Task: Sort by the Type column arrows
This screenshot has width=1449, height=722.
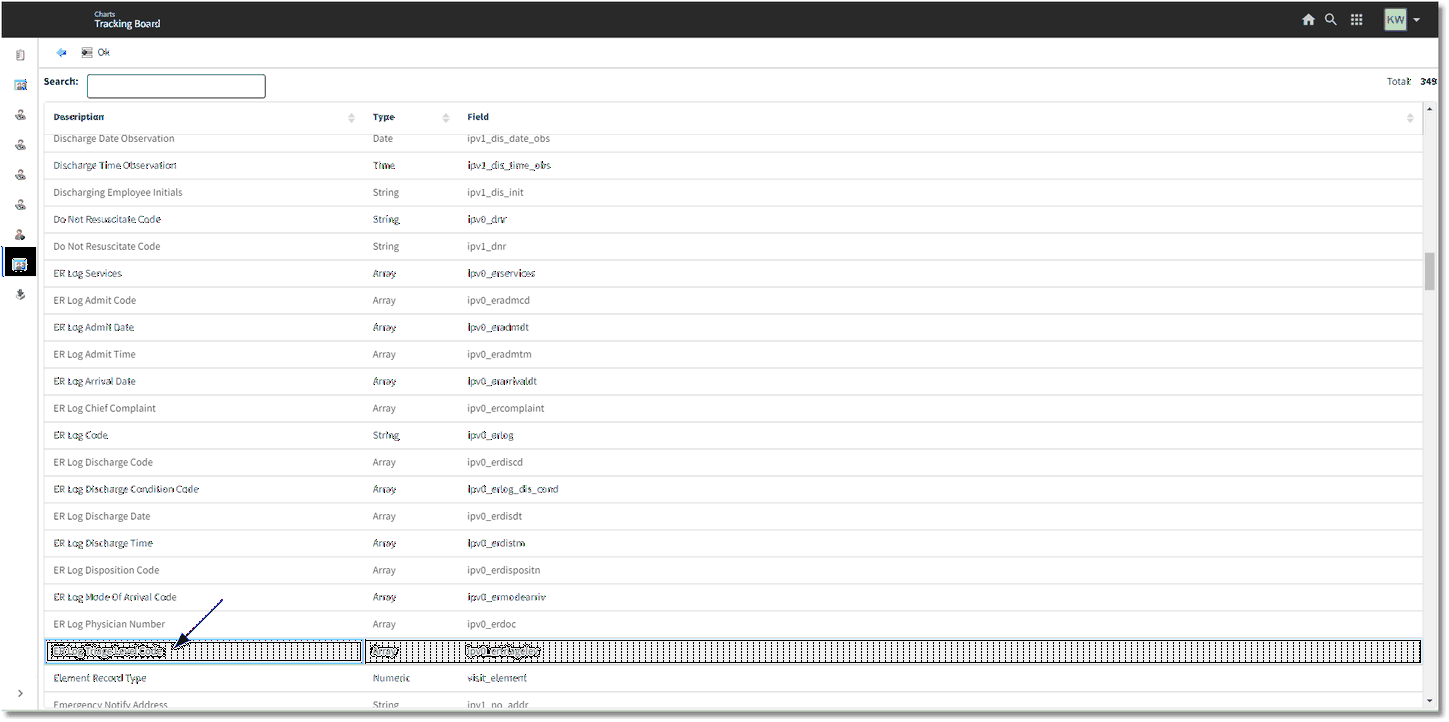Action: (x=446, y=118)
